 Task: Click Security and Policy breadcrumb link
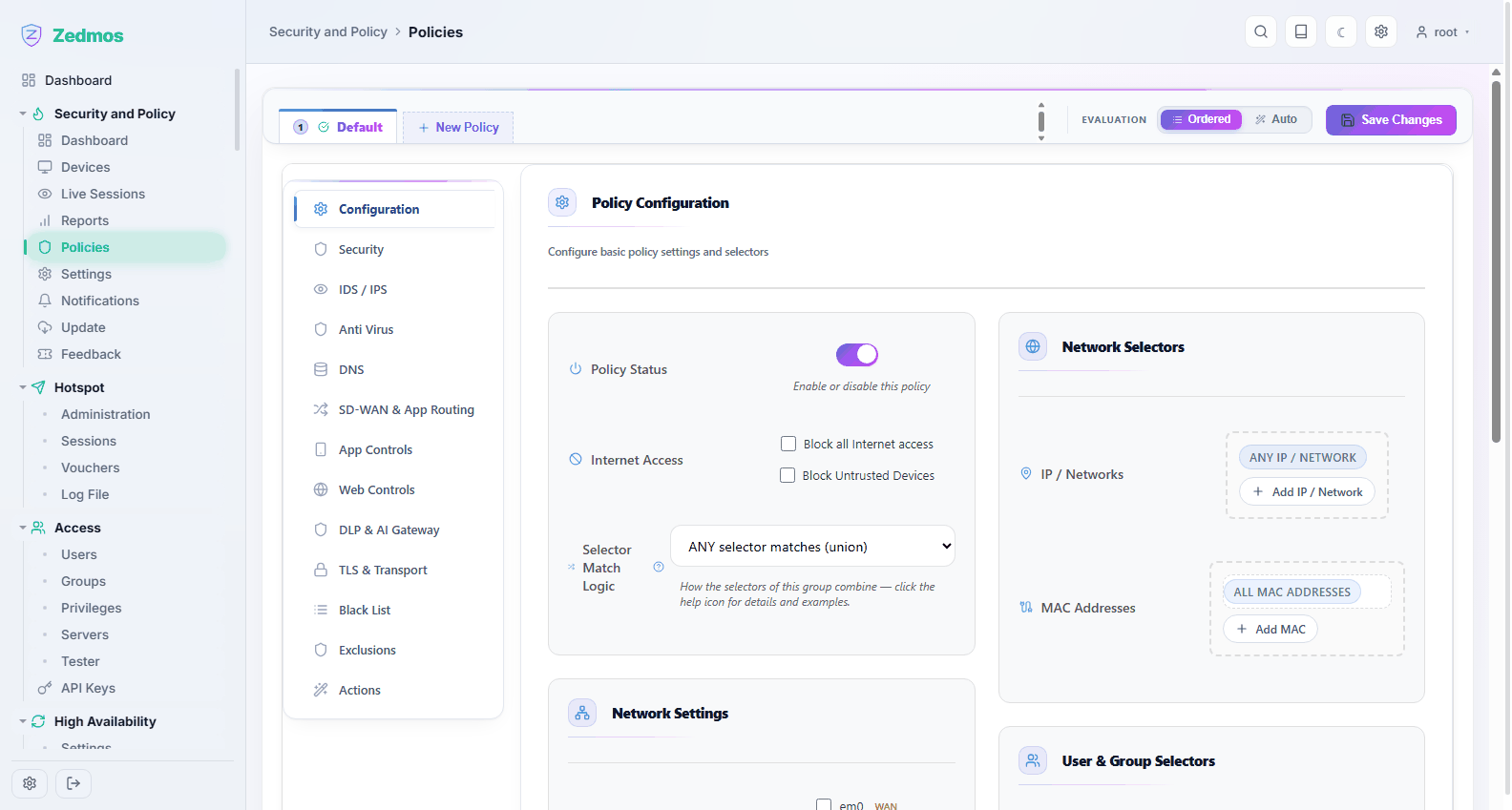pyautogui.click(x=328, y=31)
